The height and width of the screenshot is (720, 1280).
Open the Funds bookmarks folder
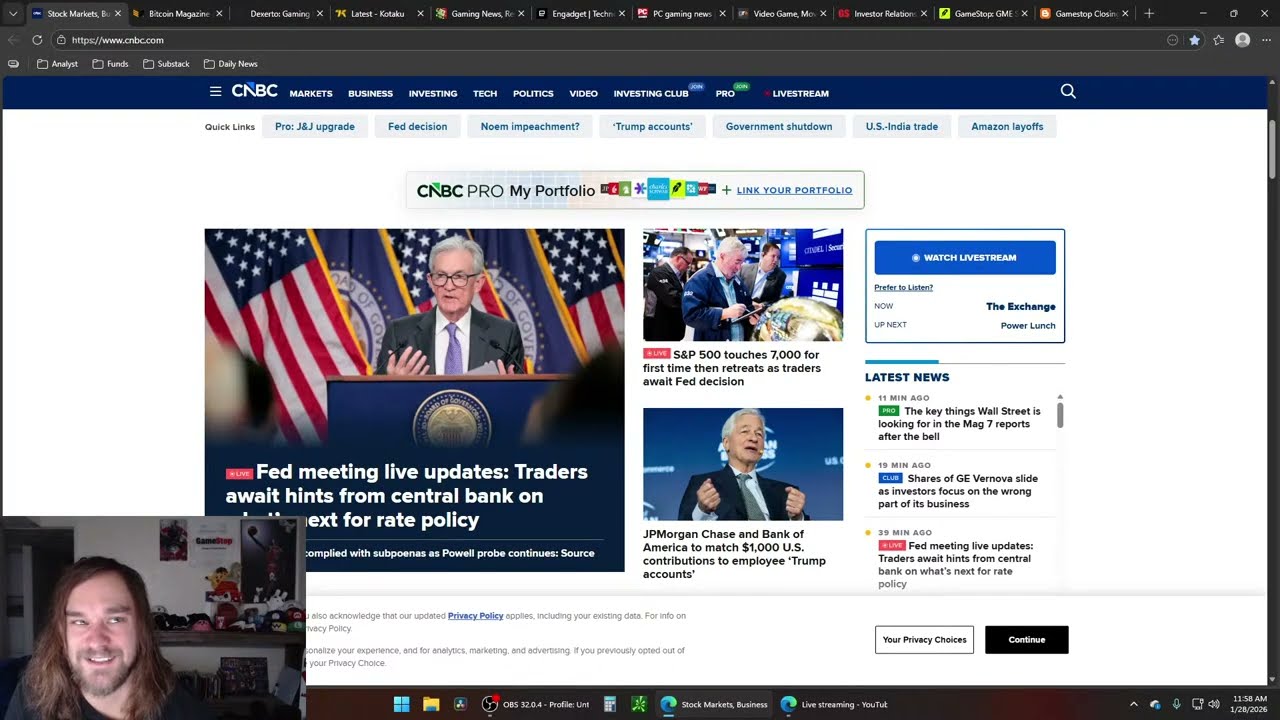pos(110,64)
